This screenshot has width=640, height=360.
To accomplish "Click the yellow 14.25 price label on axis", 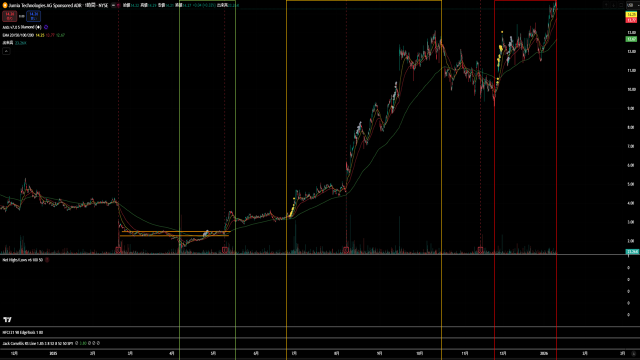I will point(631,15).
